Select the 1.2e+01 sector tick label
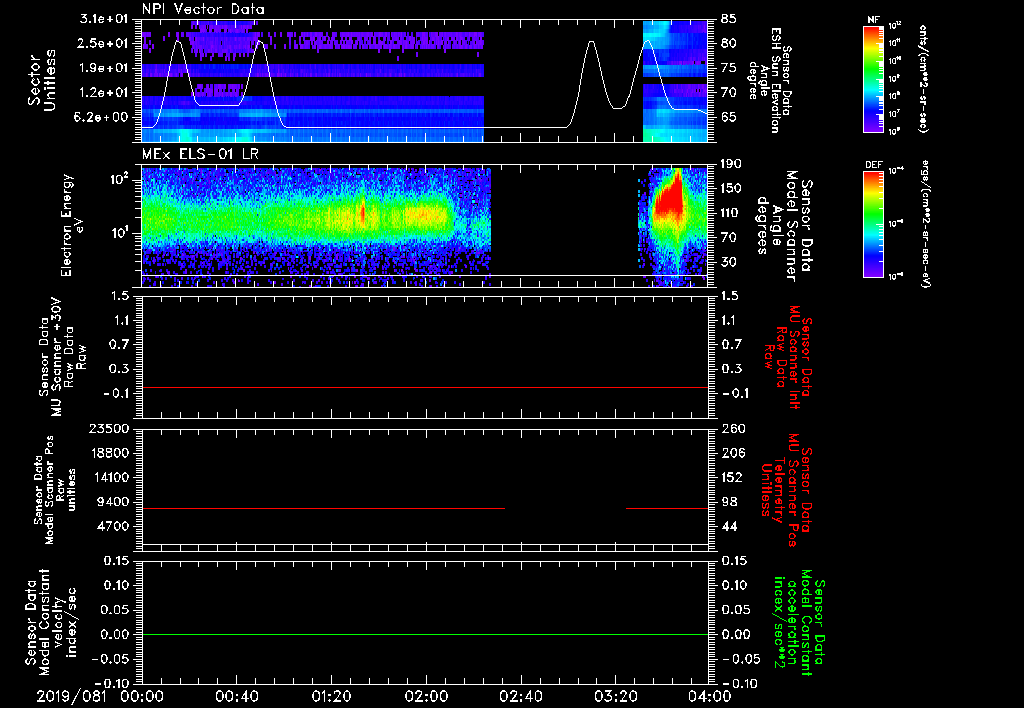 pyautogui.click(x=103, y=93)
